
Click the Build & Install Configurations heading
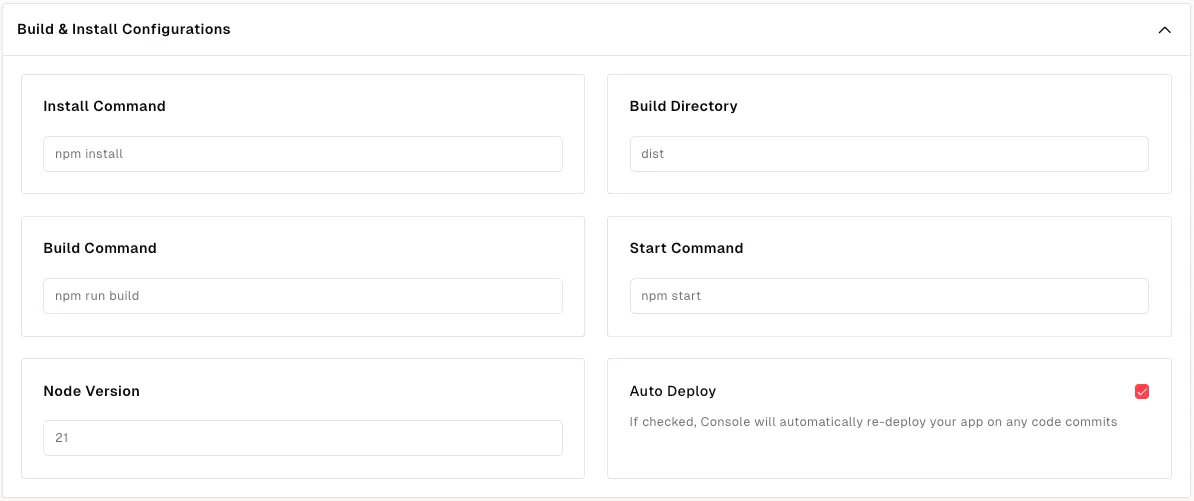[x=124, y=30]
